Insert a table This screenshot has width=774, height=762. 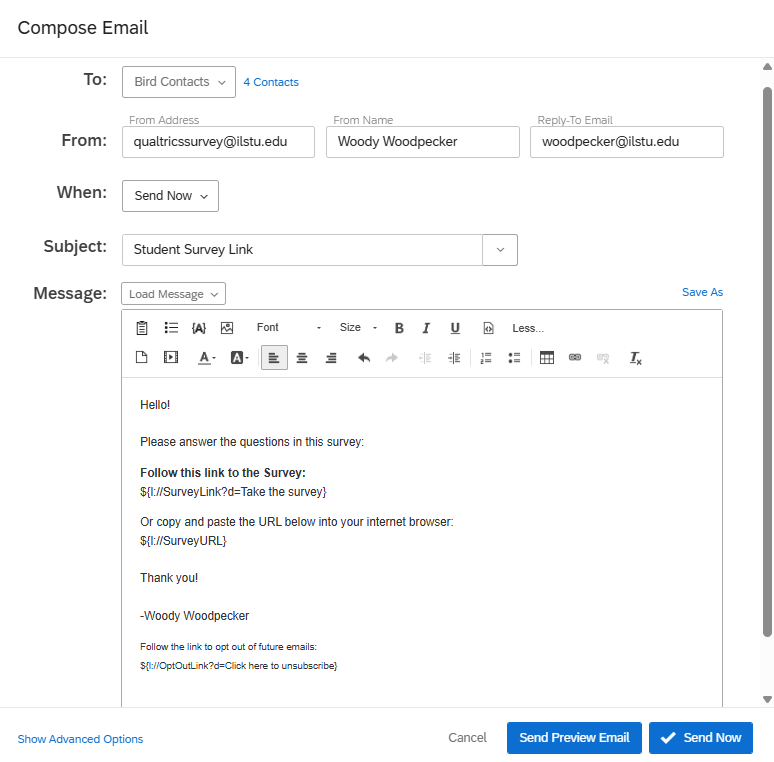coord(547,358)
